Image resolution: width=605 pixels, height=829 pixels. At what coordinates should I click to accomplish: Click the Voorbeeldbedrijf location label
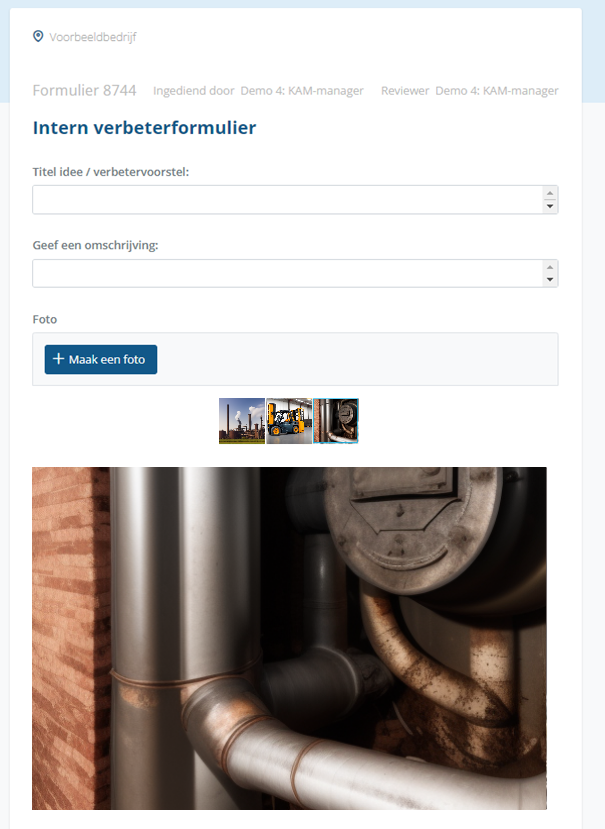(x=93, y=37)
